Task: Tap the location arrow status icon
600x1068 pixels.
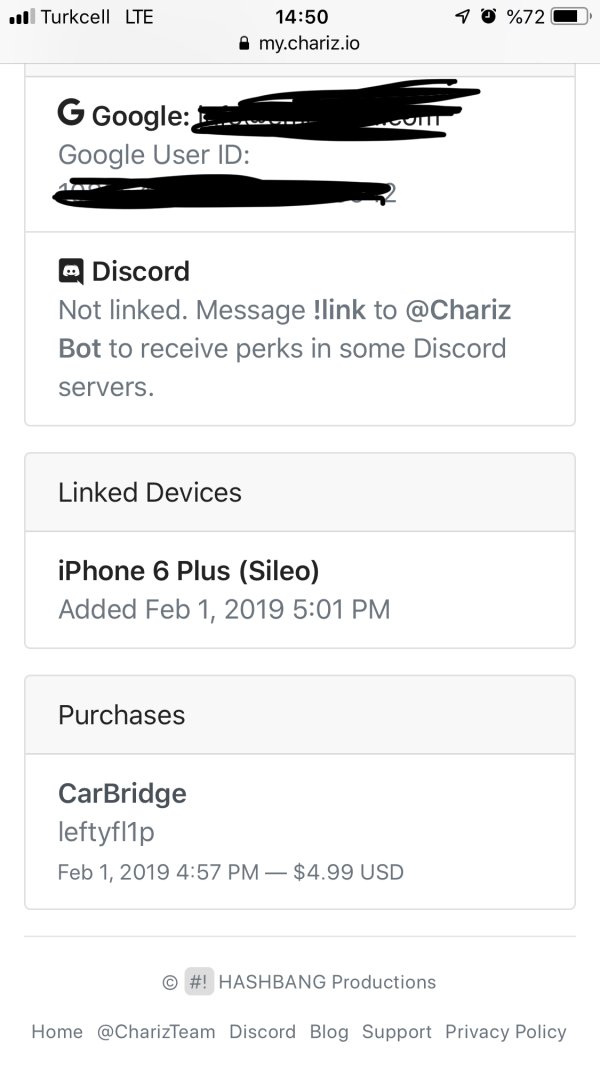Action: (462, 17)
